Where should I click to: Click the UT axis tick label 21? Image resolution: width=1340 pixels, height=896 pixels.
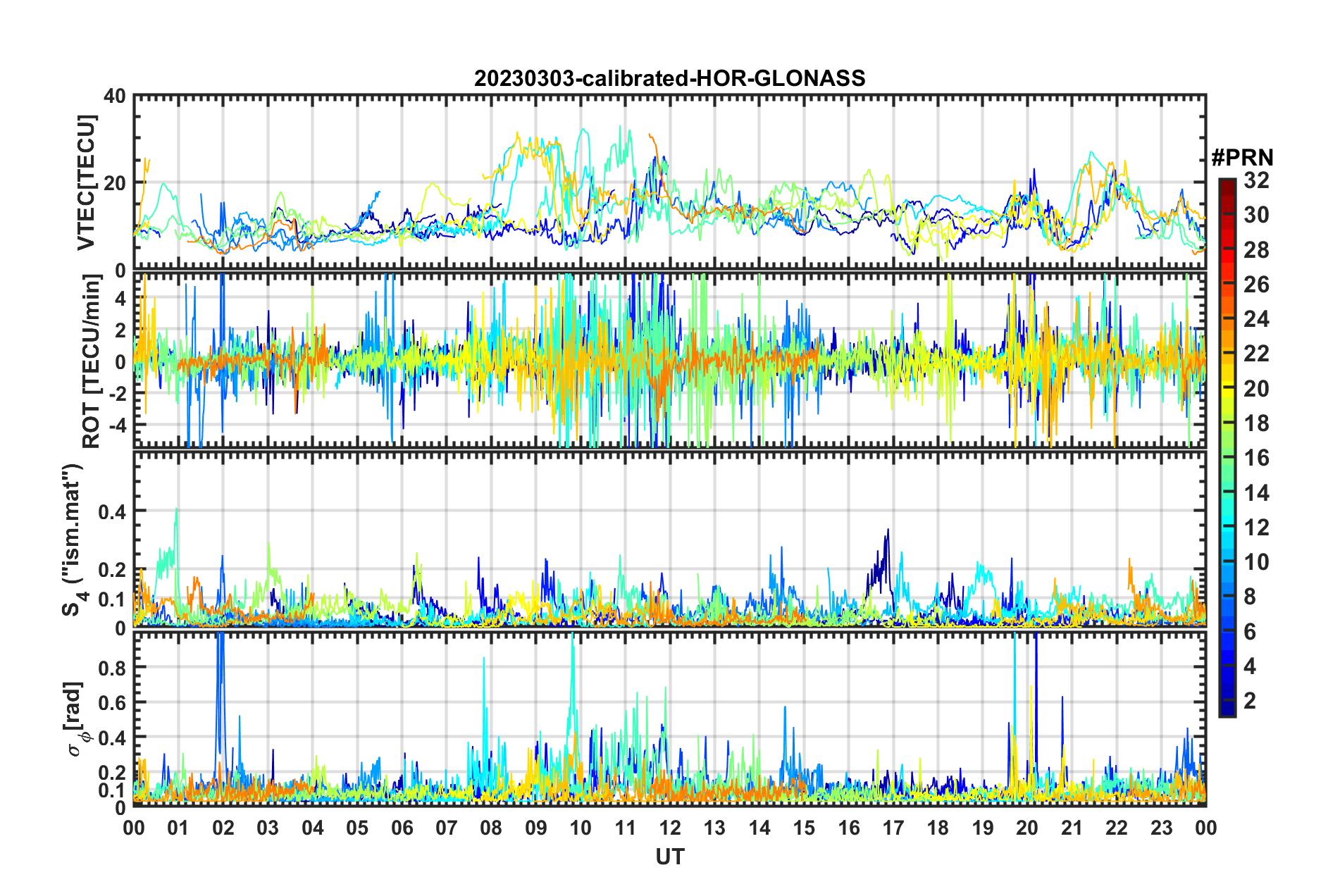[x=1072, y=828]
